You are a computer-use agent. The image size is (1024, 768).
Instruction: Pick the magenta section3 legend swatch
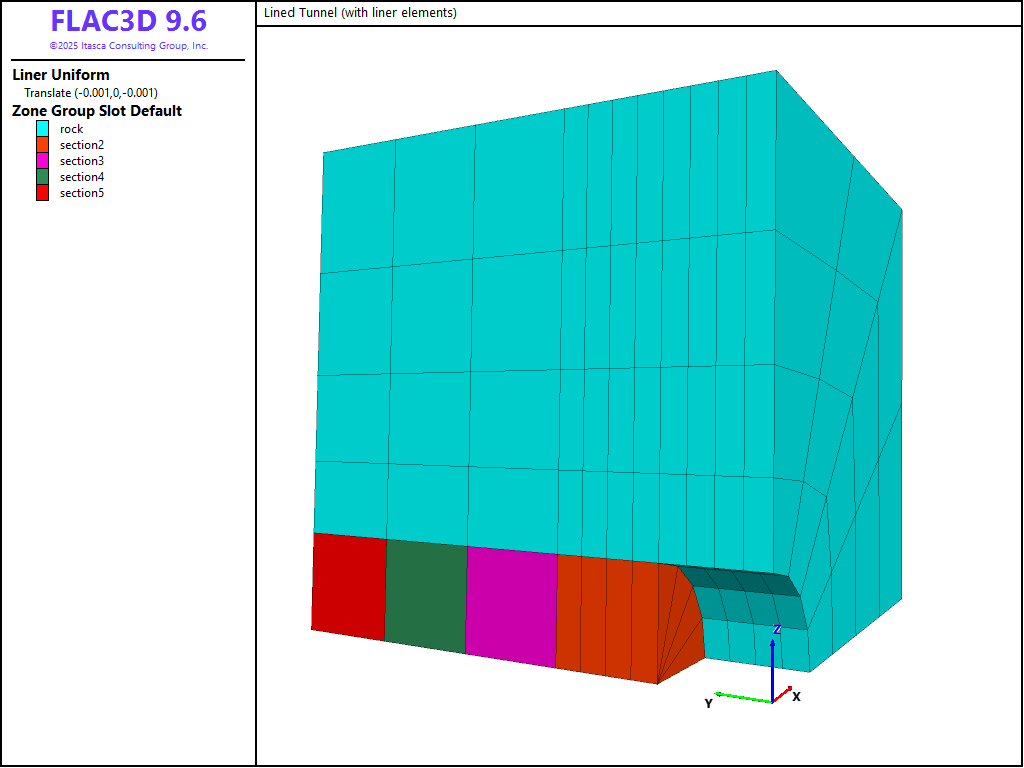(42, 161)
